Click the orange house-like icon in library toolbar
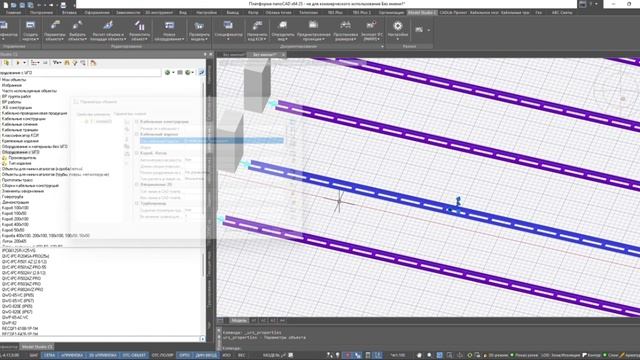This screenshot has height=360, width=640. [93, 63]
